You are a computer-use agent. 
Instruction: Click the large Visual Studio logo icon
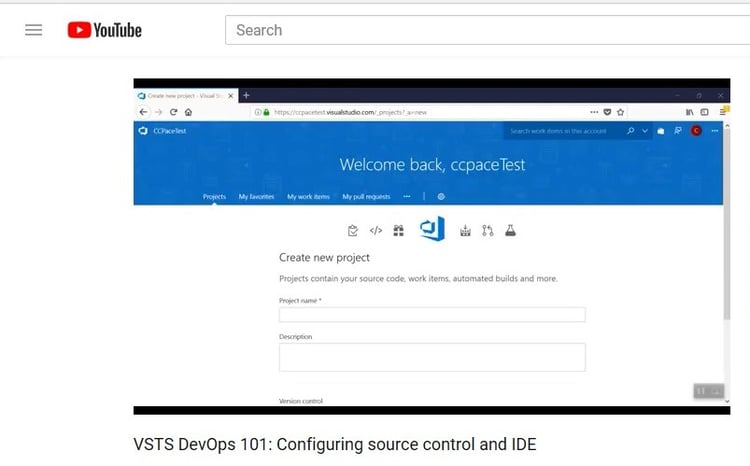(432, 228)
